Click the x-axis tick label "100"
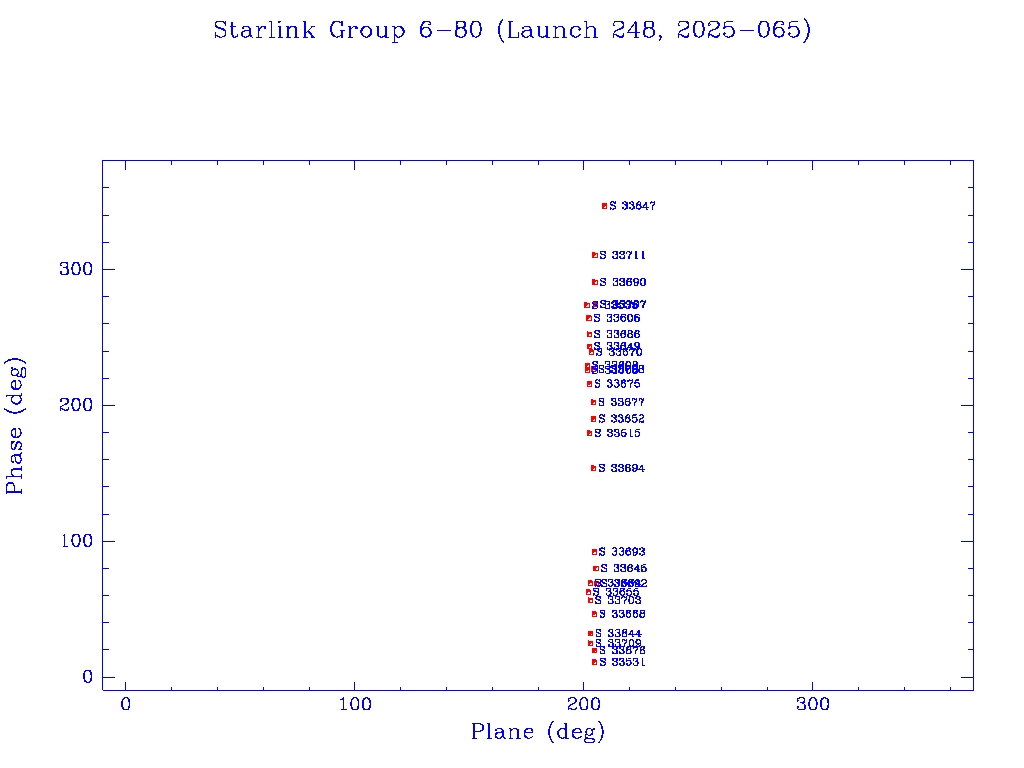 355,704
